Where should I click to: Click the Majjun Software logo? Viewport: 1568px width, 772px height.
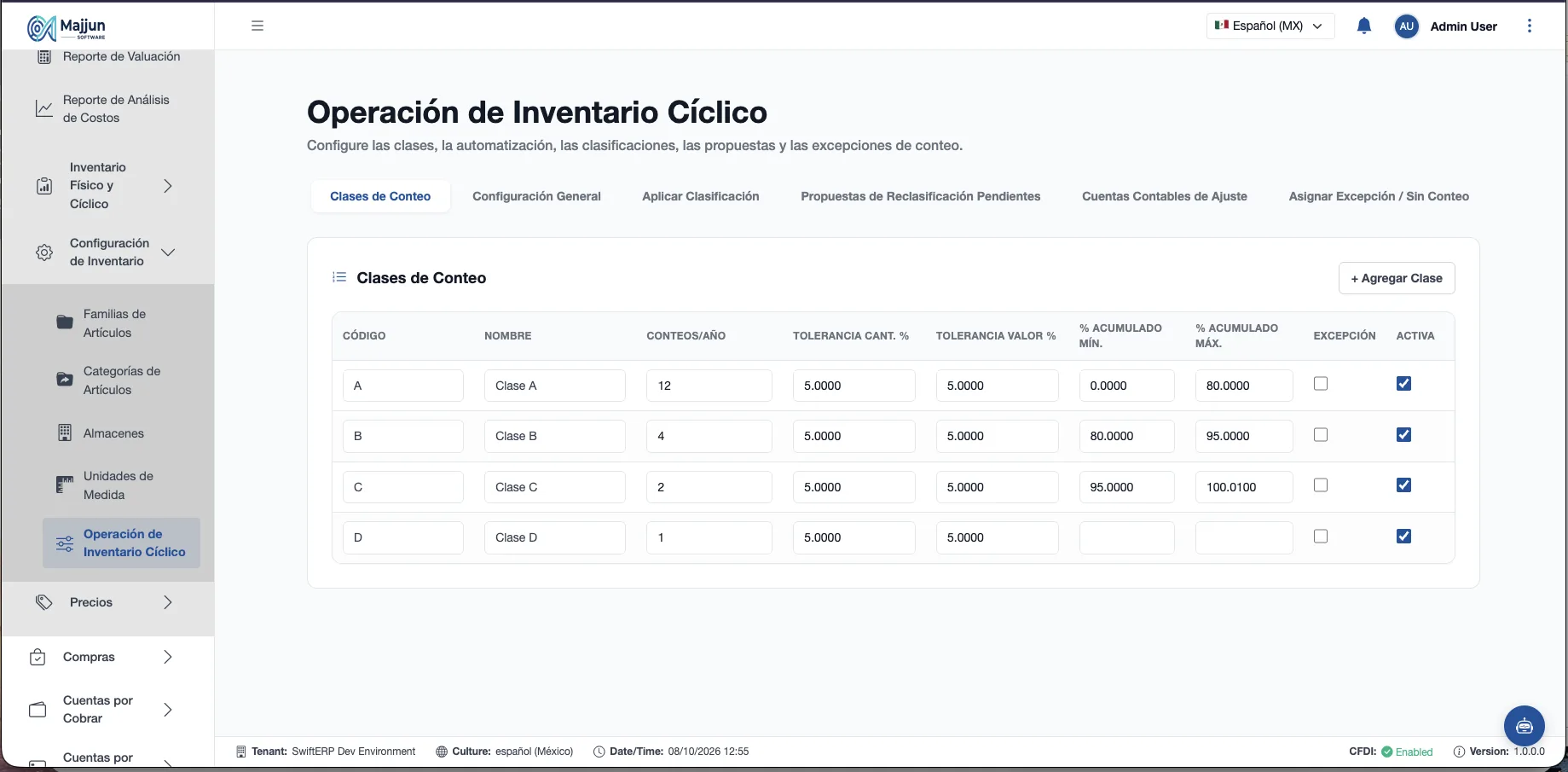coord(67,27)
